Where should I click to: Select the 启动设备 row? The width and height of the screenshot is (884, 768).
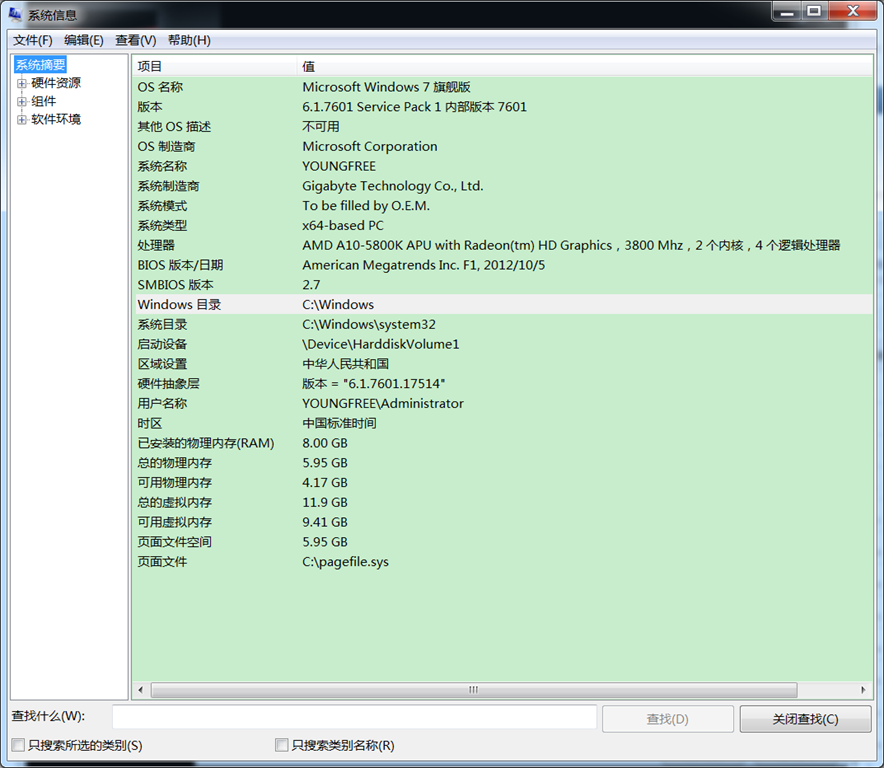click(x=503, y=344)
